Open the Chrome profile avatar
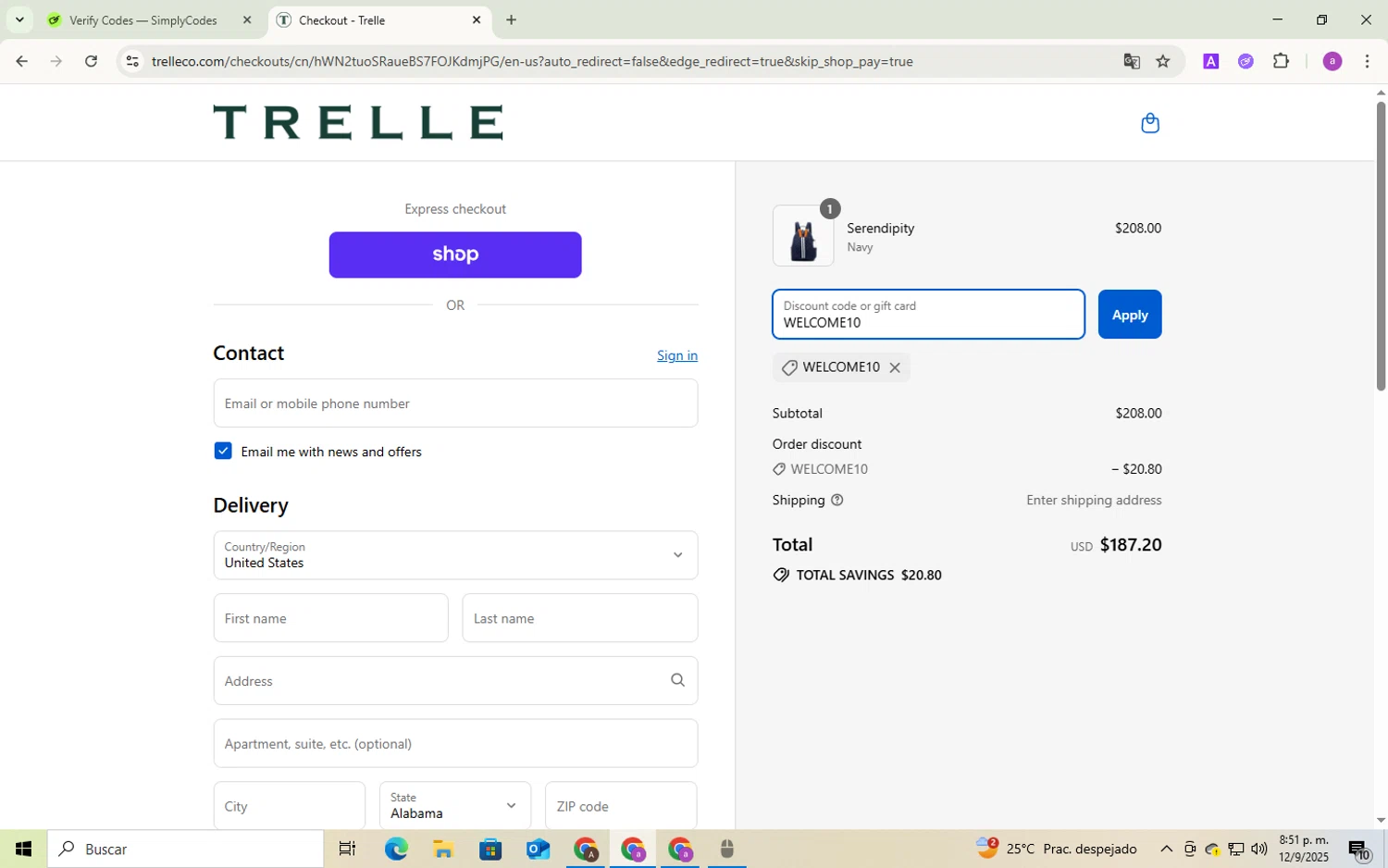This screenshot has width=1388, height=868. tap(1332, 61)
